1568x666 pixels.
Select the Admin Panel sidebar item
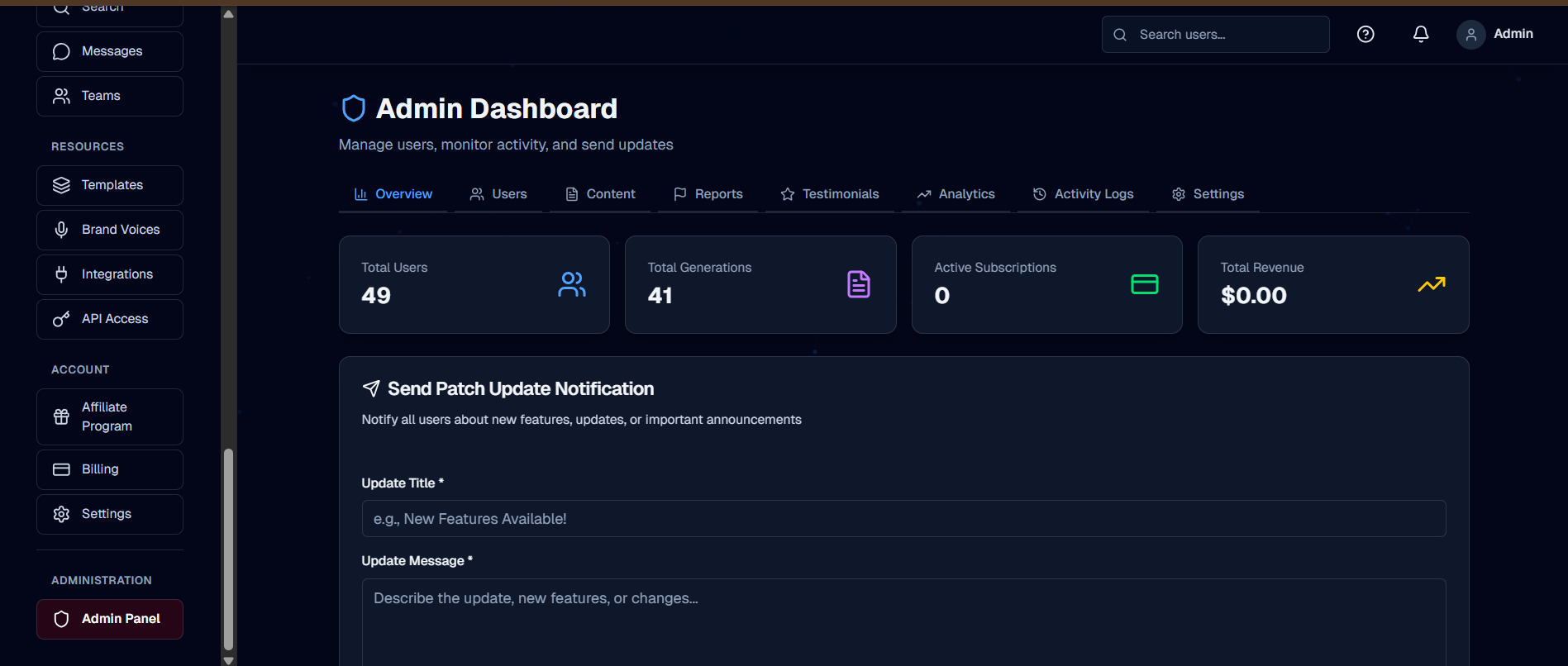pyautogui.click(x=110, y=619)
